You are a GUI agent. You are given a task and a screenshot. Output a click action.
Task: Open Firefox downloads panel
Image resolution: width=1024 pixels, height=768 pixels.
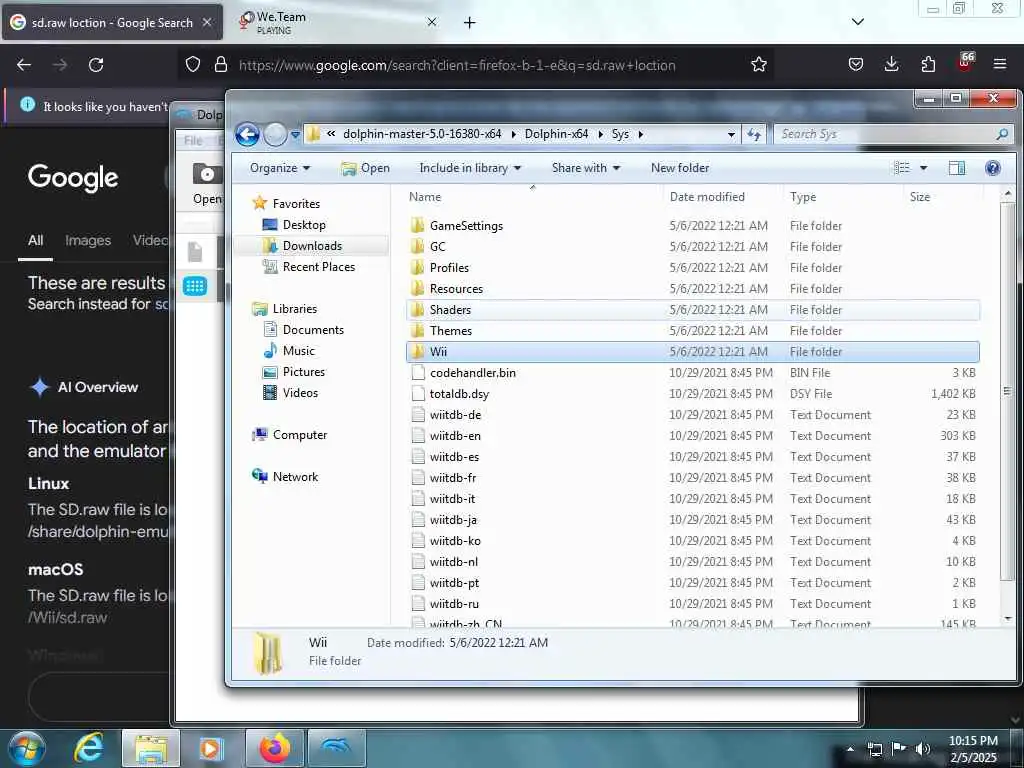[x=891, y=64]
